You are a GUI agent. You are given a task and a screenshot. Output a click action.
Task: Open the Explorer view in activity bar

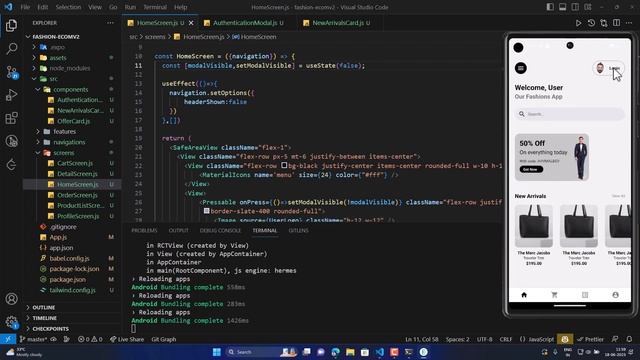[x=11, y=25]
